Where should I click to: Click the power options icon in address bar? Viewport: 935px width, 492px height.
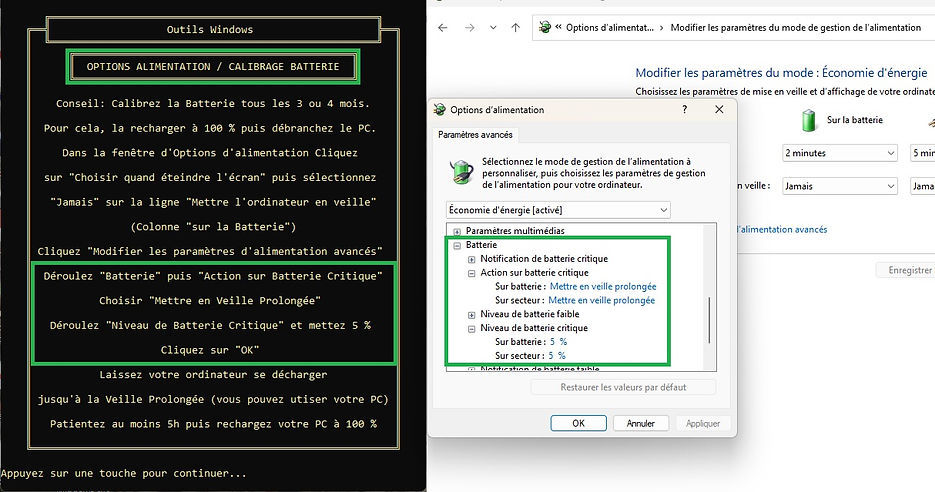[x=544, y=27]
